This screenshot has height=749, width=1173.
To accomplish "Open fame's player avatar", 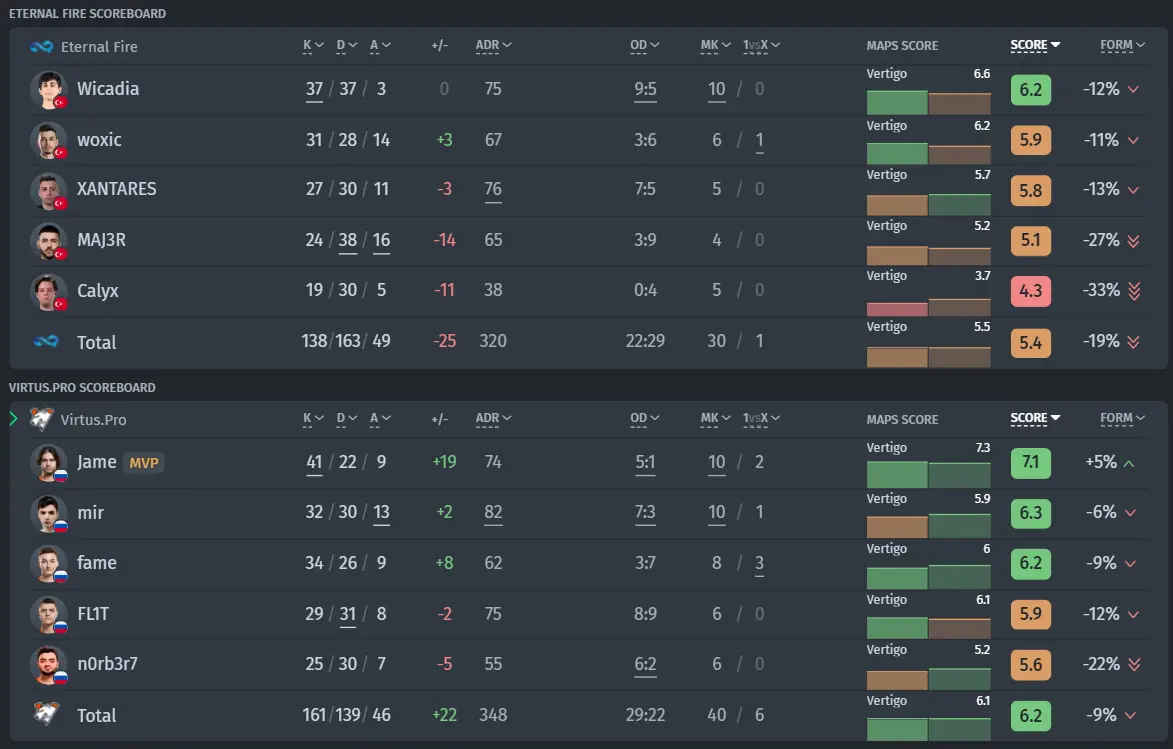I will tap(49, 563).
